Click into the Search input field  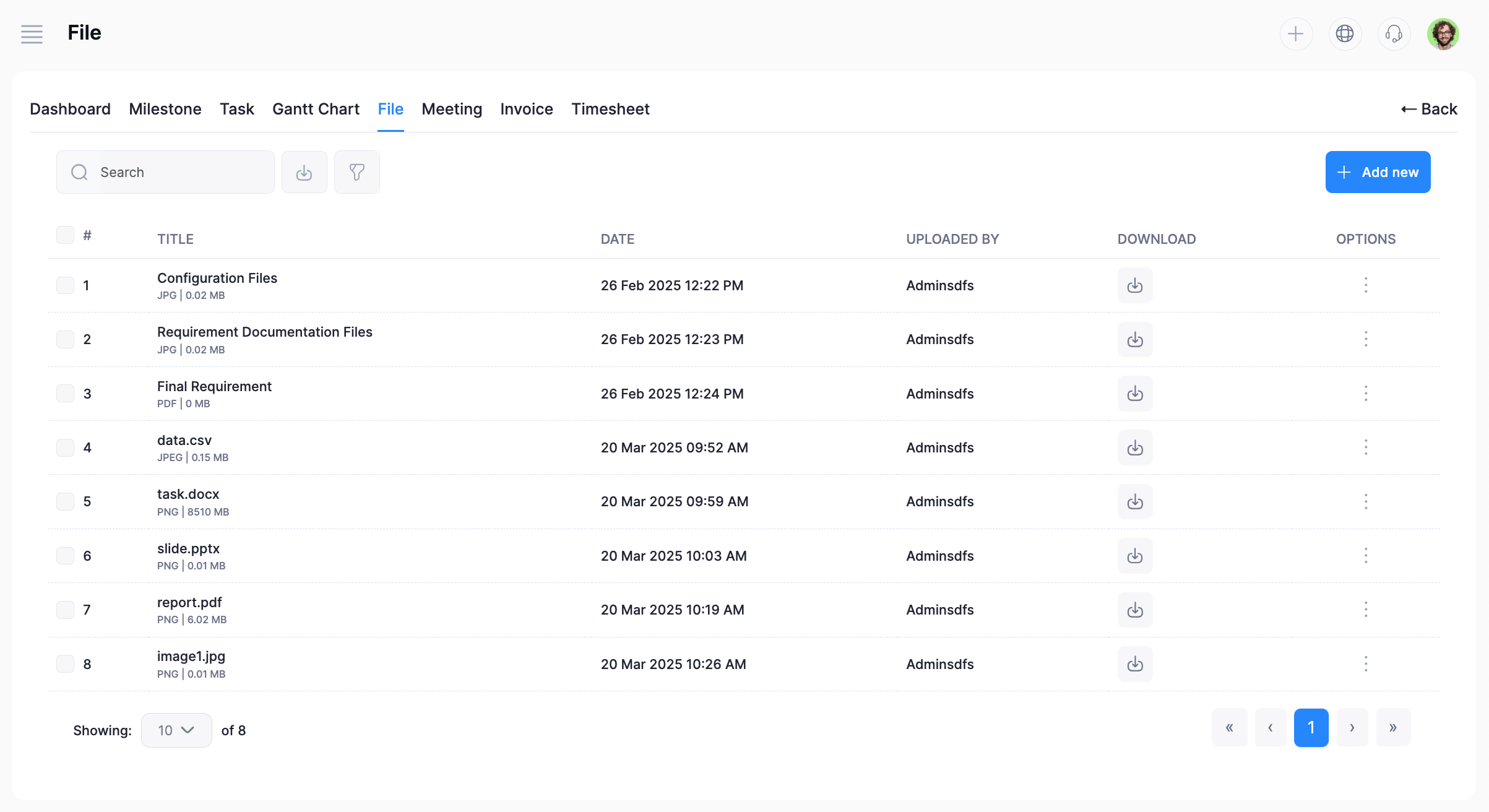click(x=179, y=172)
